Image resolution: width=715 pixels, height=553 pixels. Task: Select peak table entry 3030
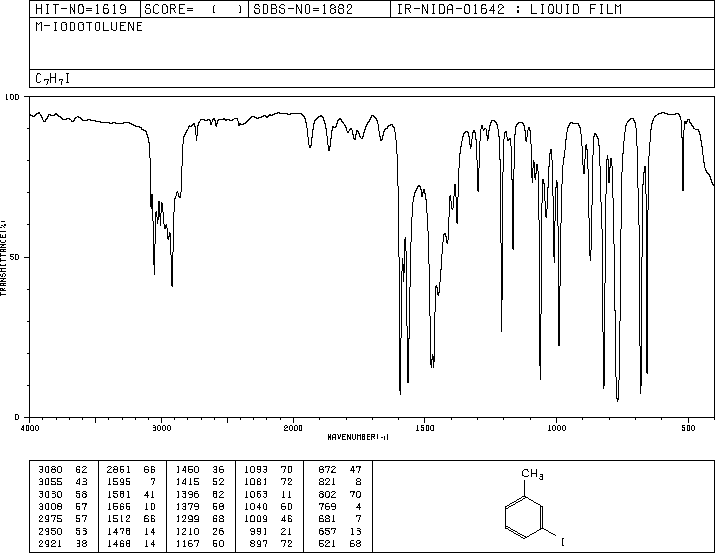pyautogui.click(x=51, y=494)
